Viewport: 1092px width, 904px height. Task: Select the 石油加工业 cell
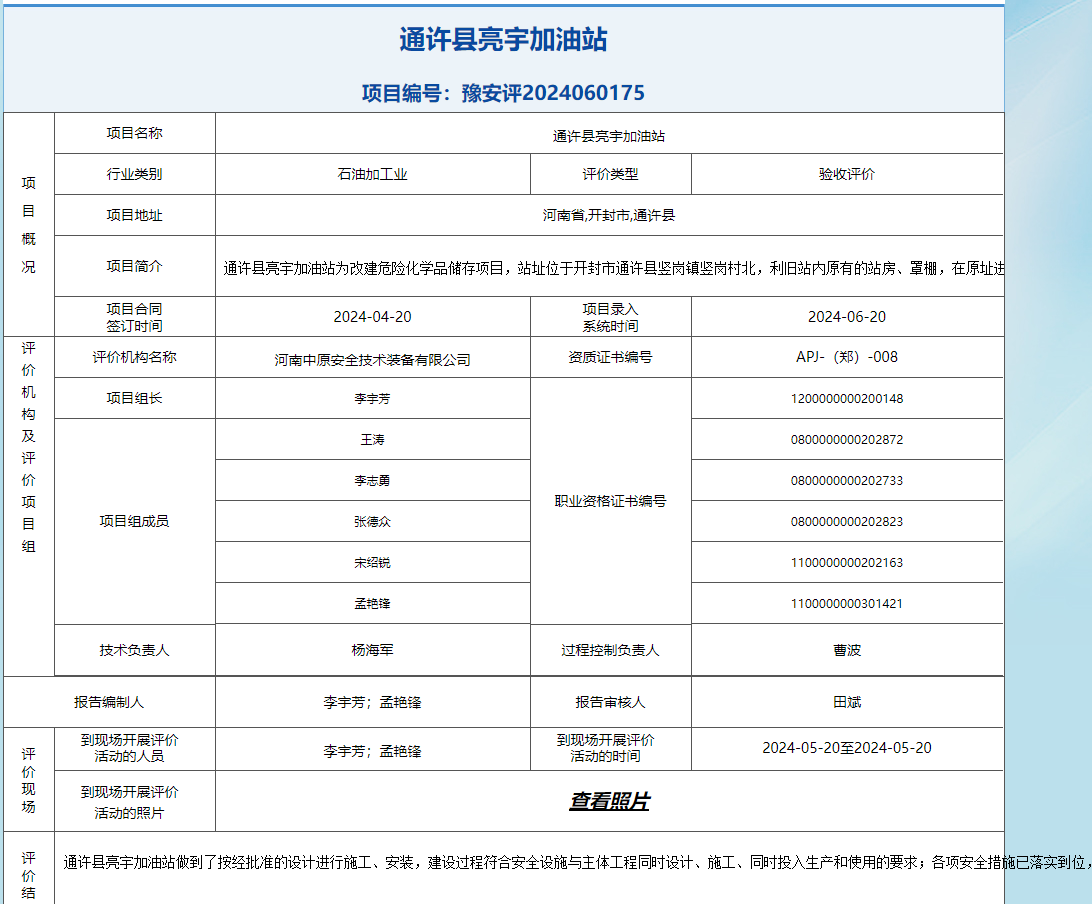coord(373,174)
